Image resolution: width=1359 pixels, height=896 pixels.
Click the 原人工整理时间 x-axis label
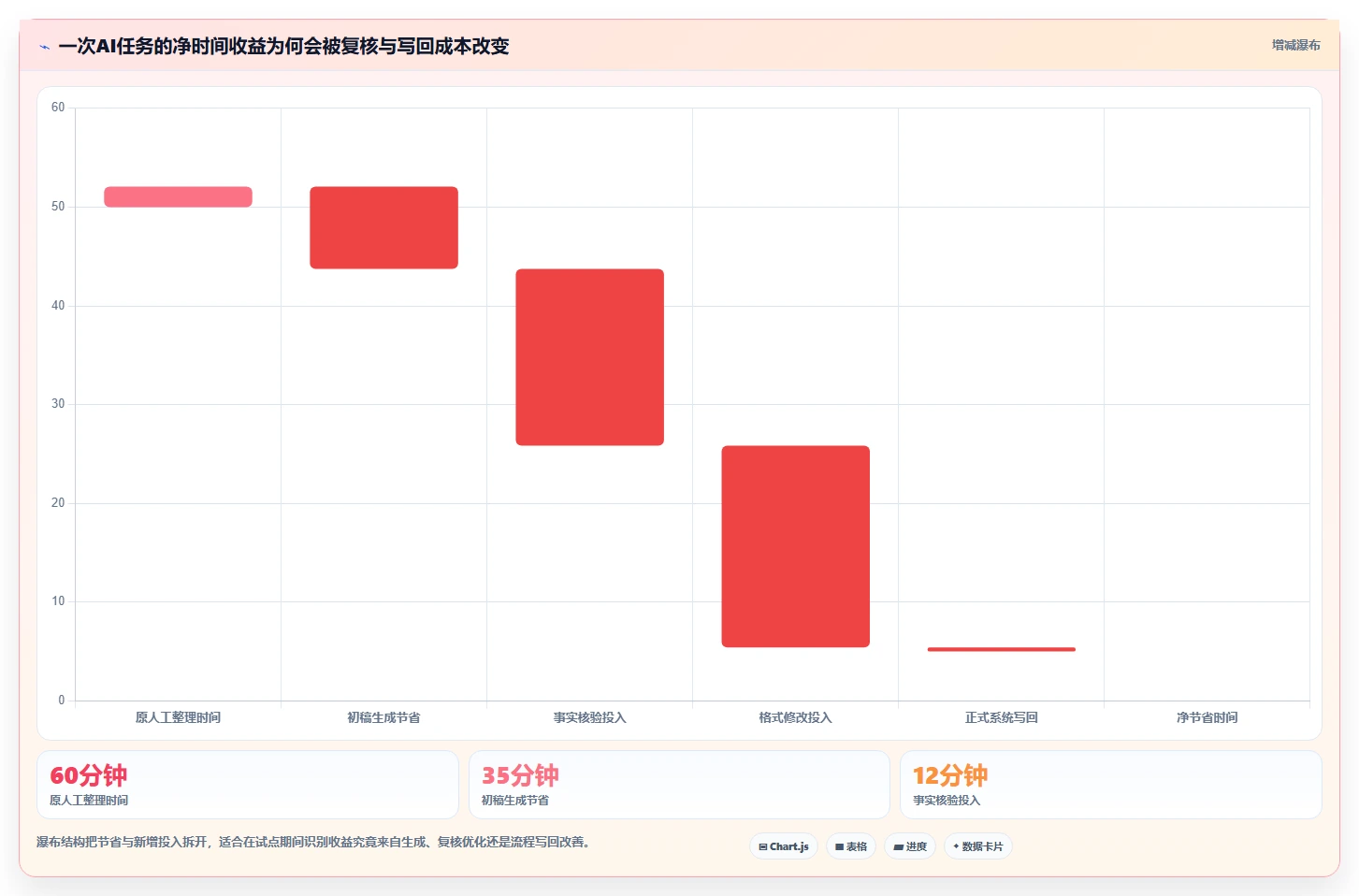pos(178,717)
